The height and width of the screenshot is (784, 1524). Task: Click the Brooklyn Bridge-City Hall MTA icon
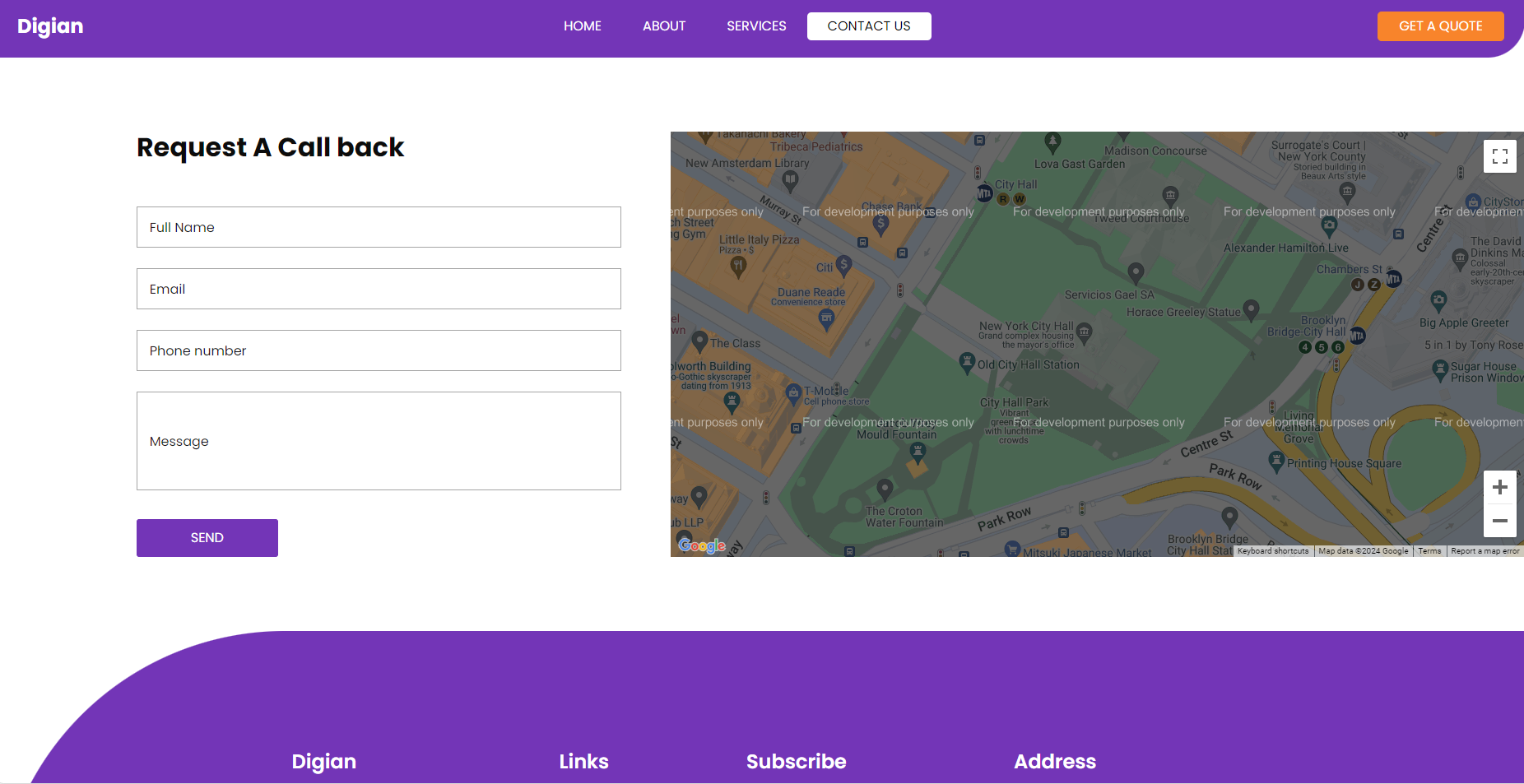click(x=1358, y=335)
